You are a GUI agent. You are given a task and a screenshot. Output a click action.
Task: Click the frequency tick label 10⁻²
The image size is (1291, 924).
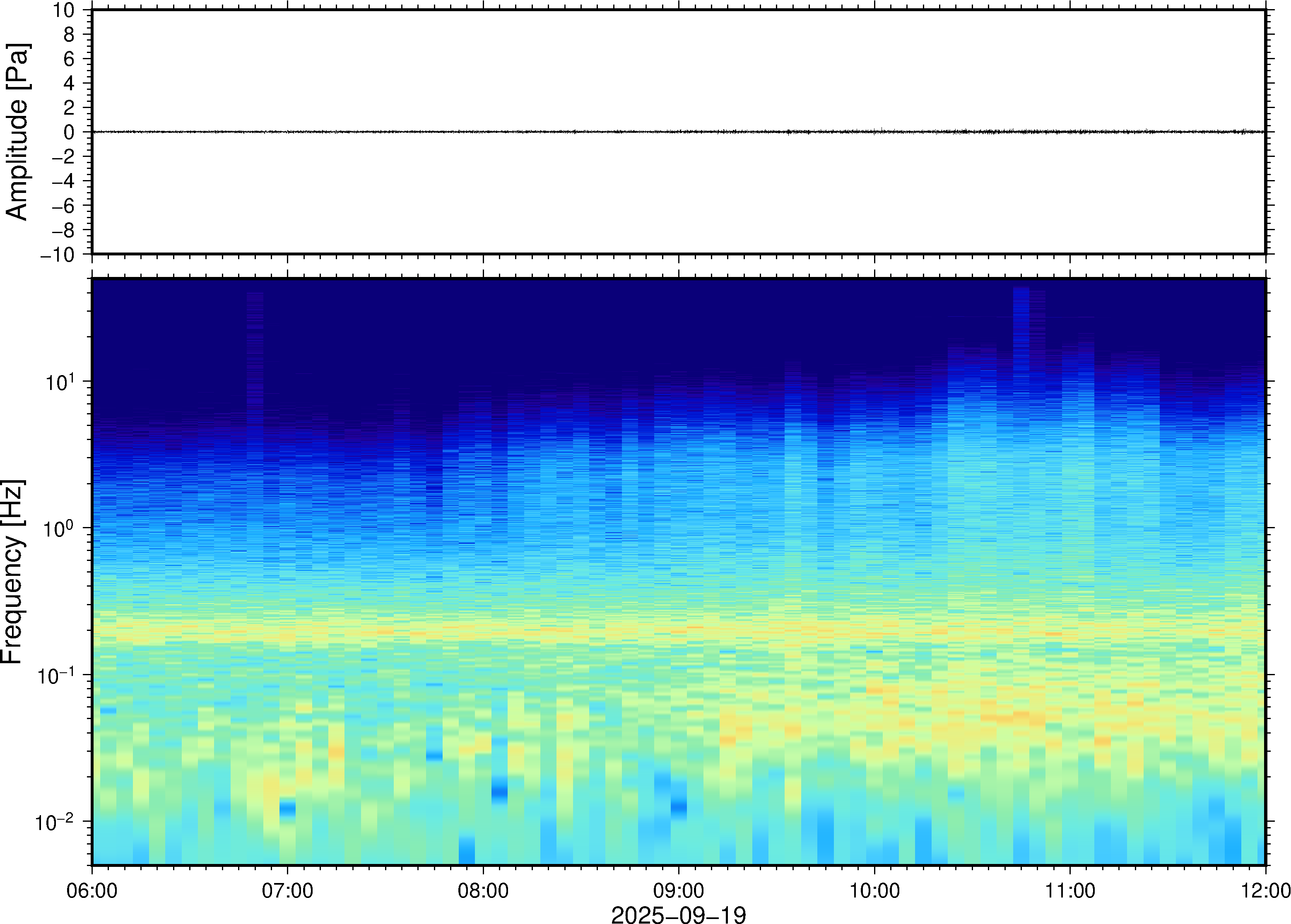click(x=55, y=822)
